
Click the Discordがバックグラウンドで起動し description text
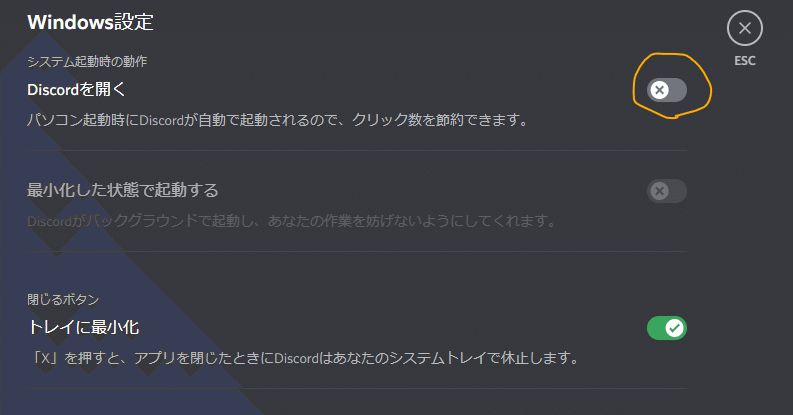[x=292, y=221]
